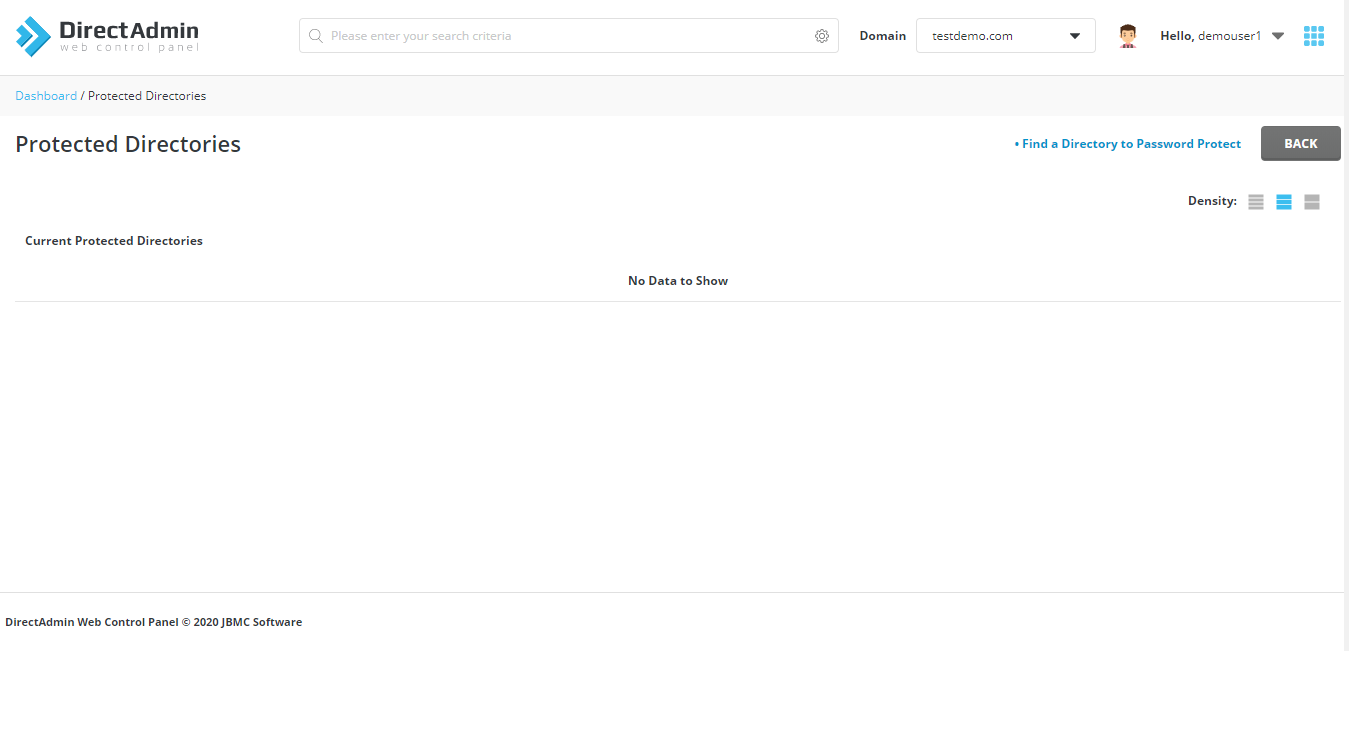Focus the search criteria input field
This screenshot has height=730, width=1366.
coord(569,36)
